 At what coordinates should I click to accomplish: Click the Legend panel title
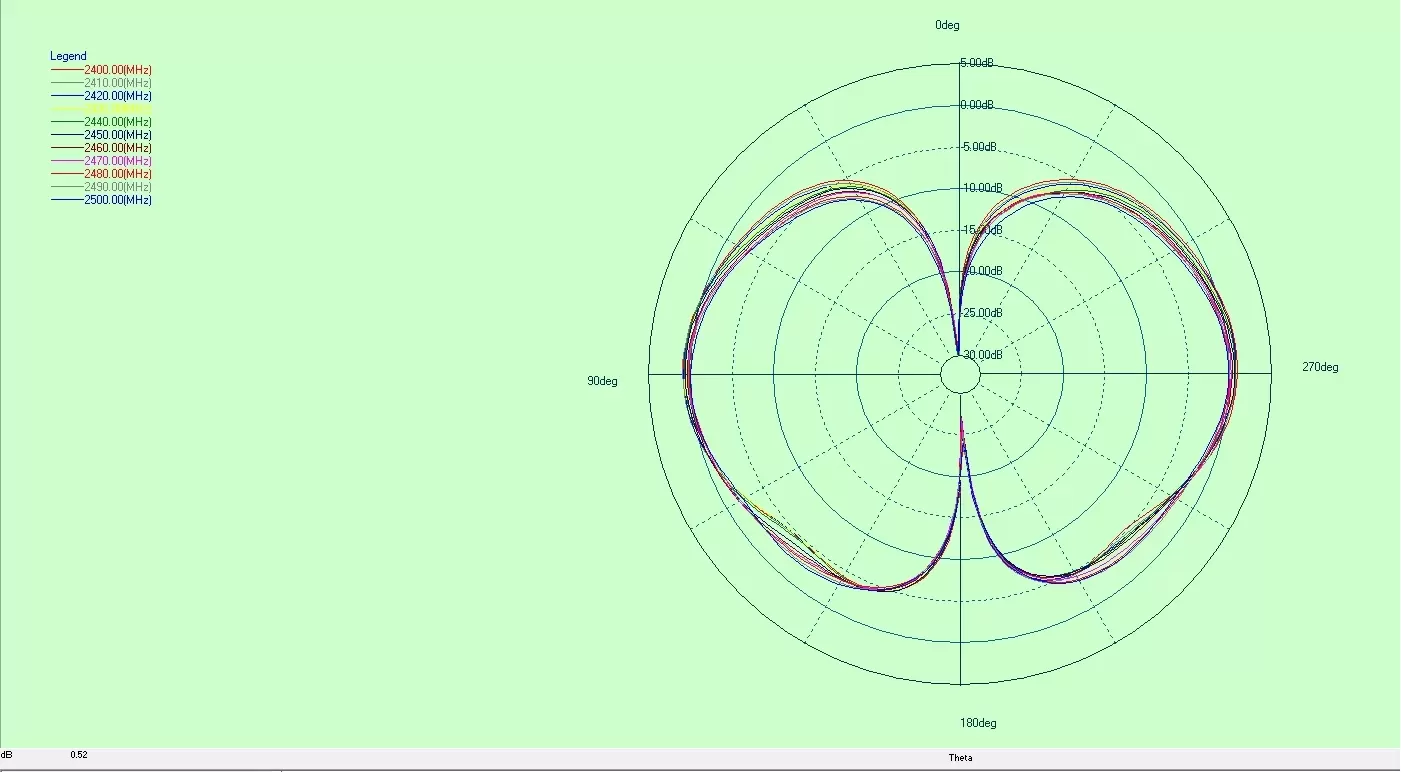pyautogui.click(x=68, y=55)
